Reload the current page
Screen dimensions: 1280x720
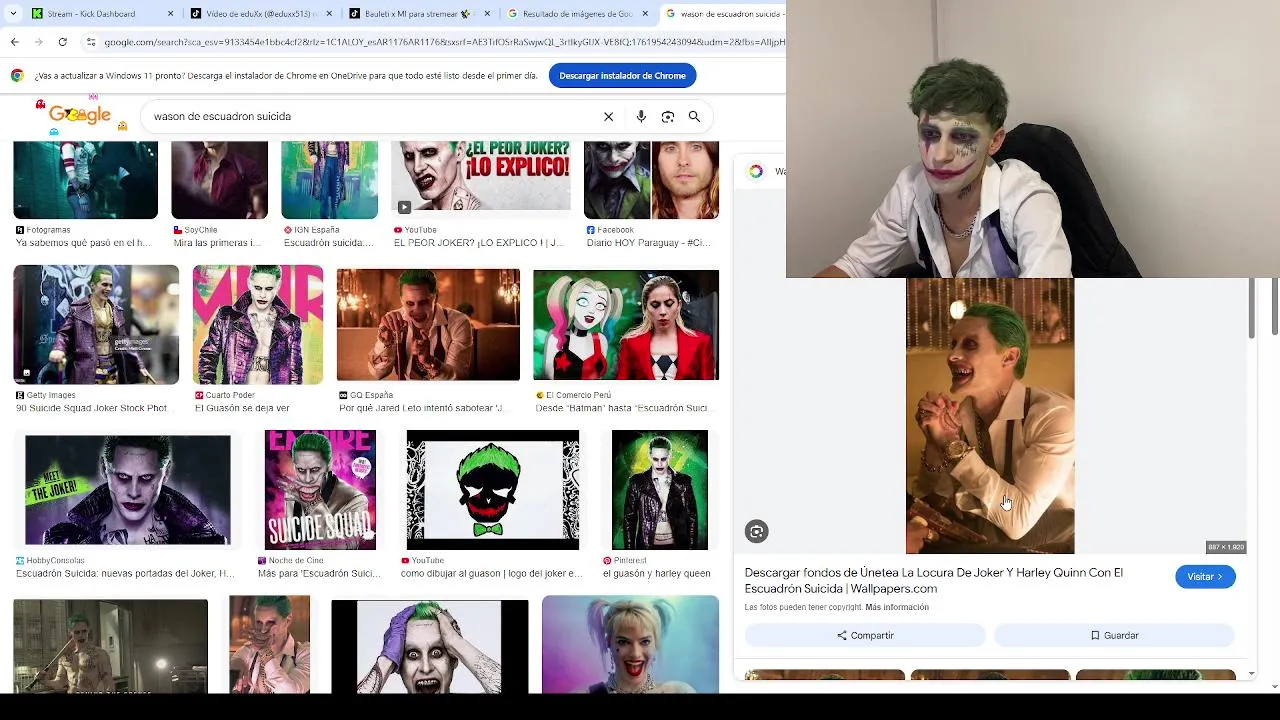(62, 42)
